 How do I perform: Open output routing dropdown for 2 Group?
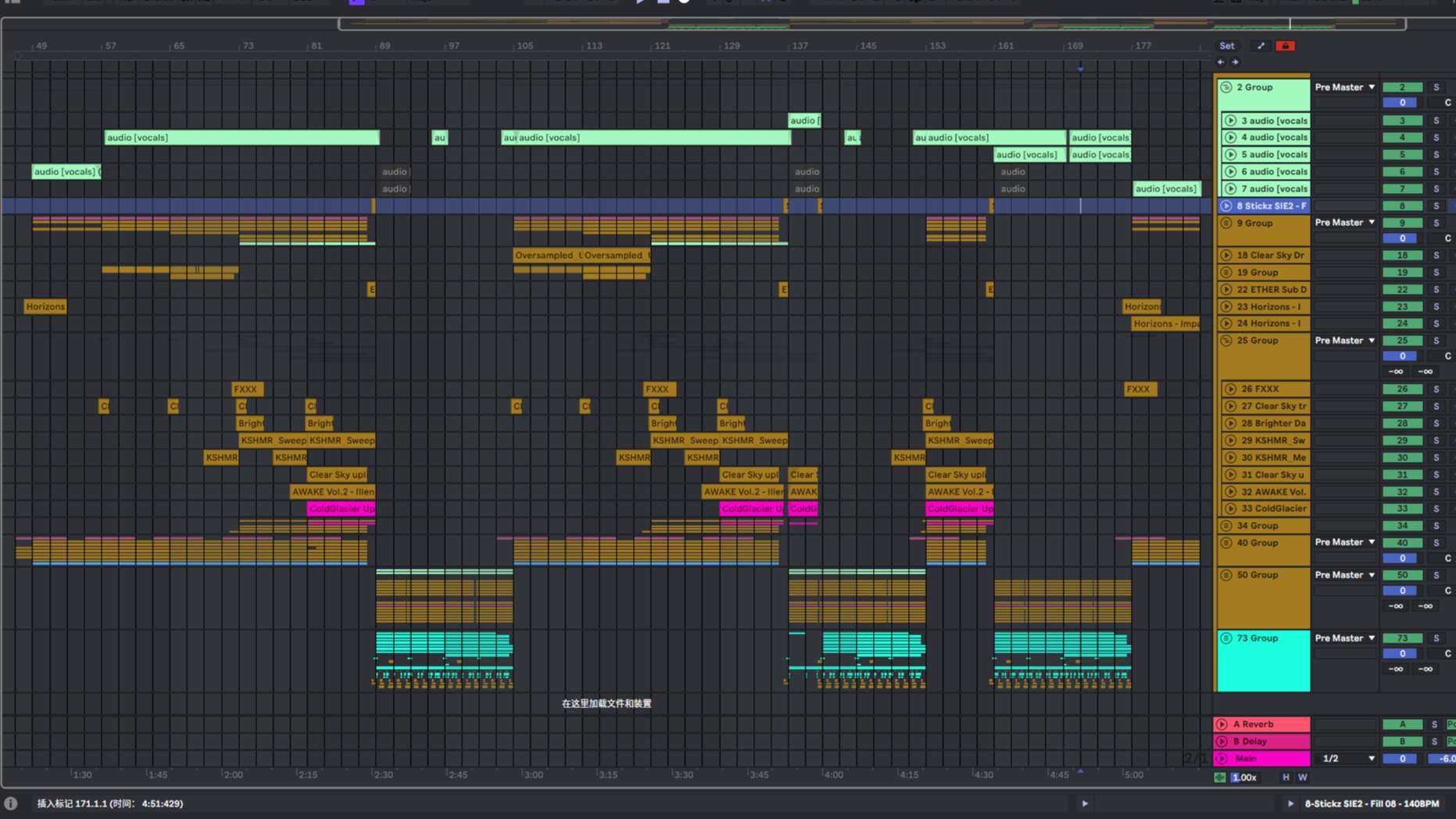pos(1344,88)
